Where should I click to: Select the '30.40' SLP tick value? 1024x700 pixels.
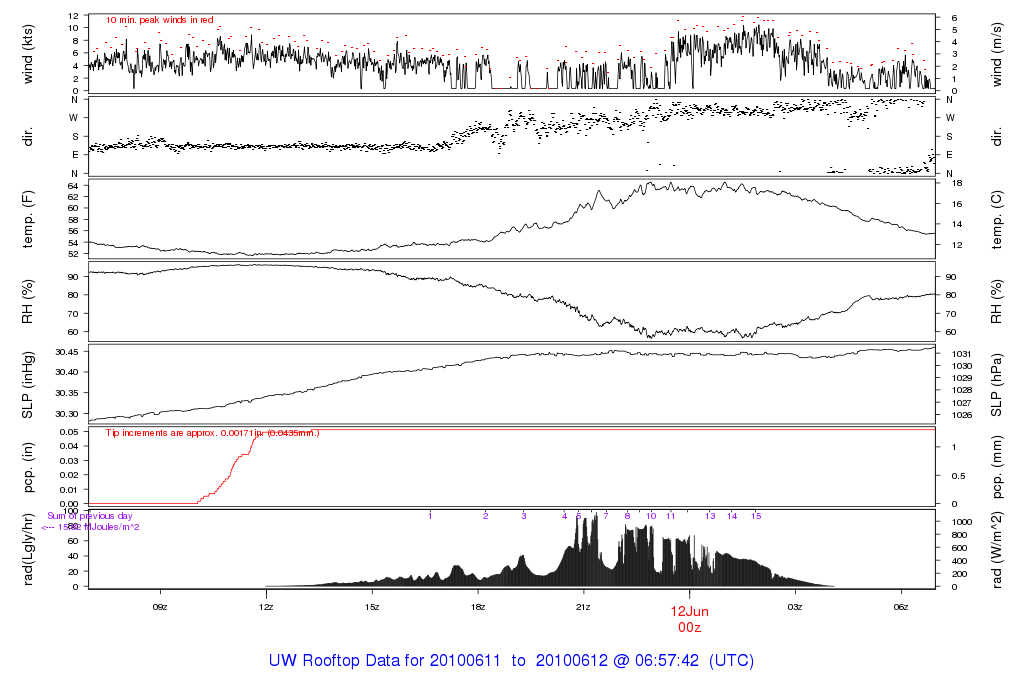click(67, 372)
